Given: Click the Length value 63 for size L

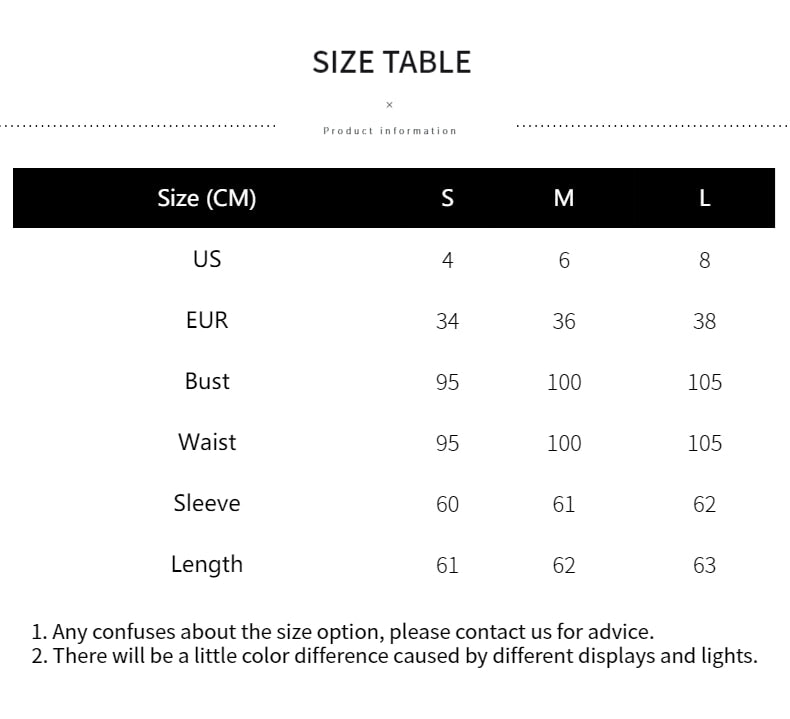Looking at the screenshot, I should (705, 565).
